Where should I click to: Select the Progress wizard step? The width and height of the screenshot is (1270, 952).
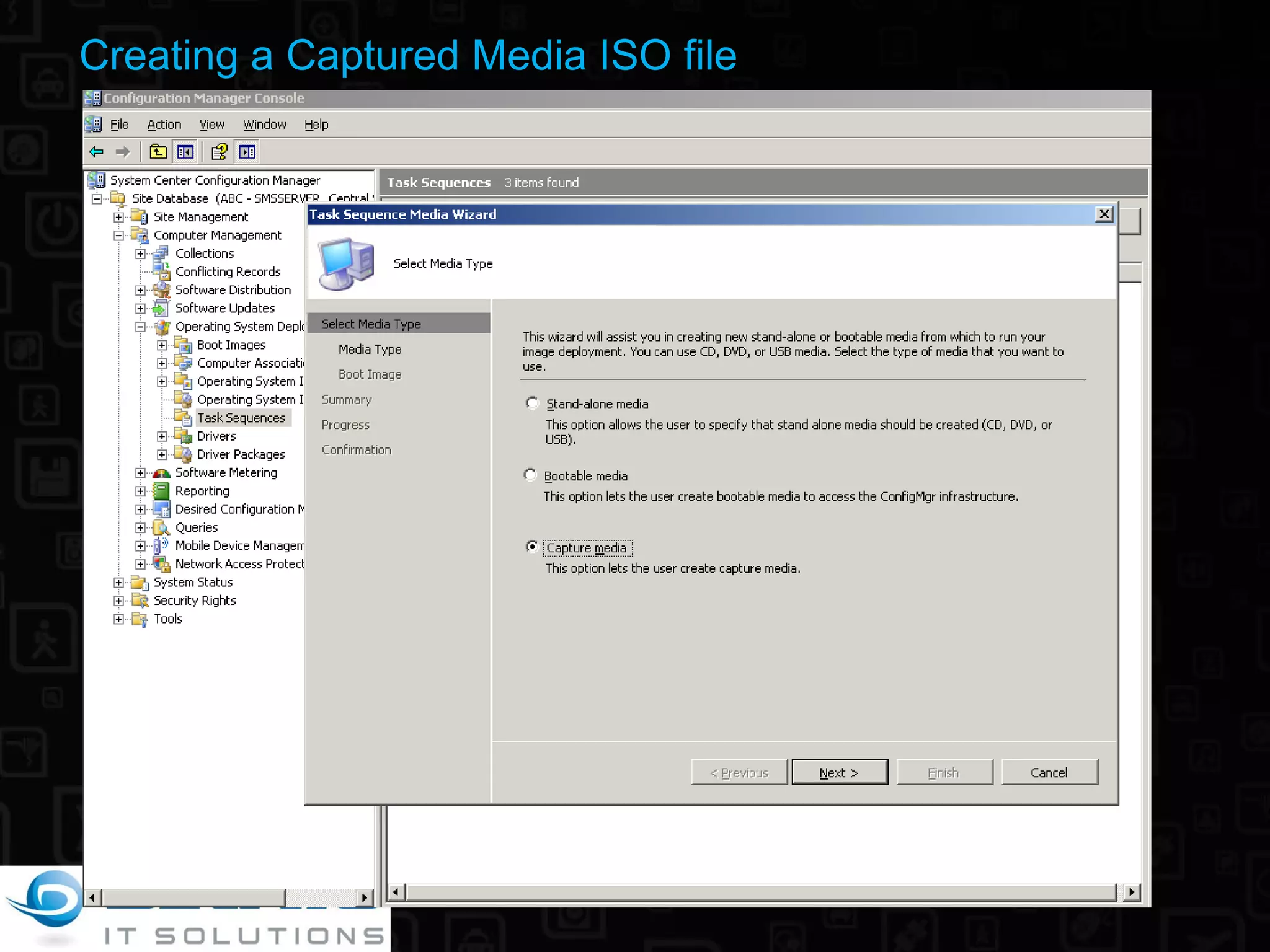(345, 425)
